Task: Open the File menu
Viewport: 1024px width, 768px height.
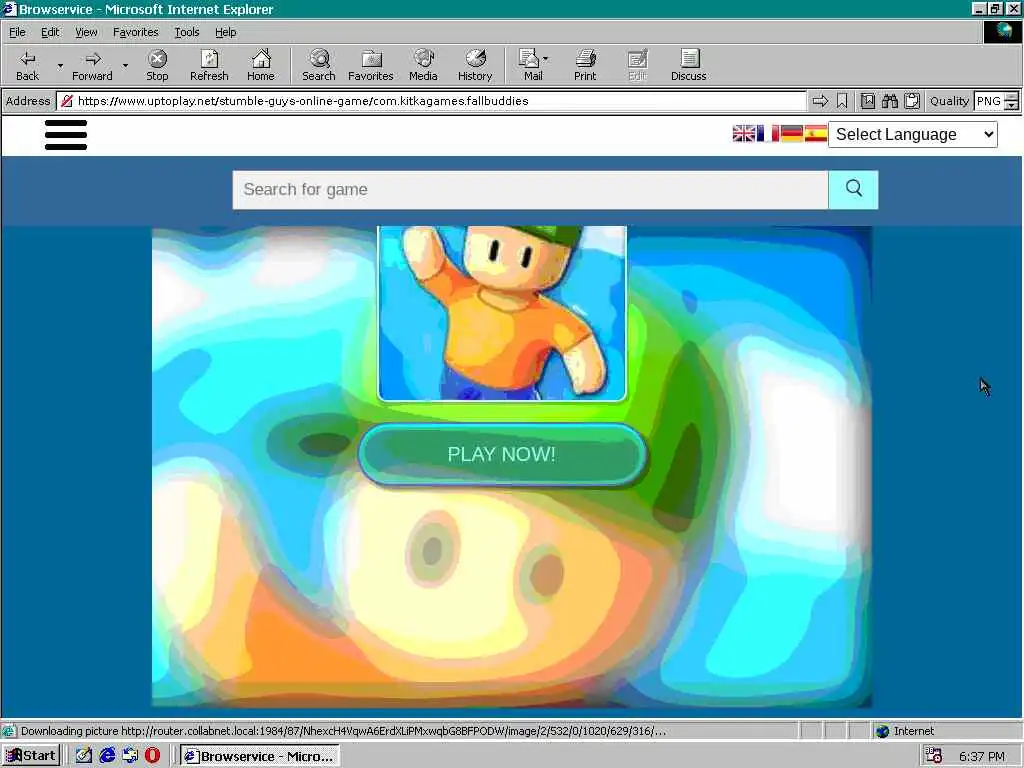Action: pyautogui.click(x=17, y=32)
